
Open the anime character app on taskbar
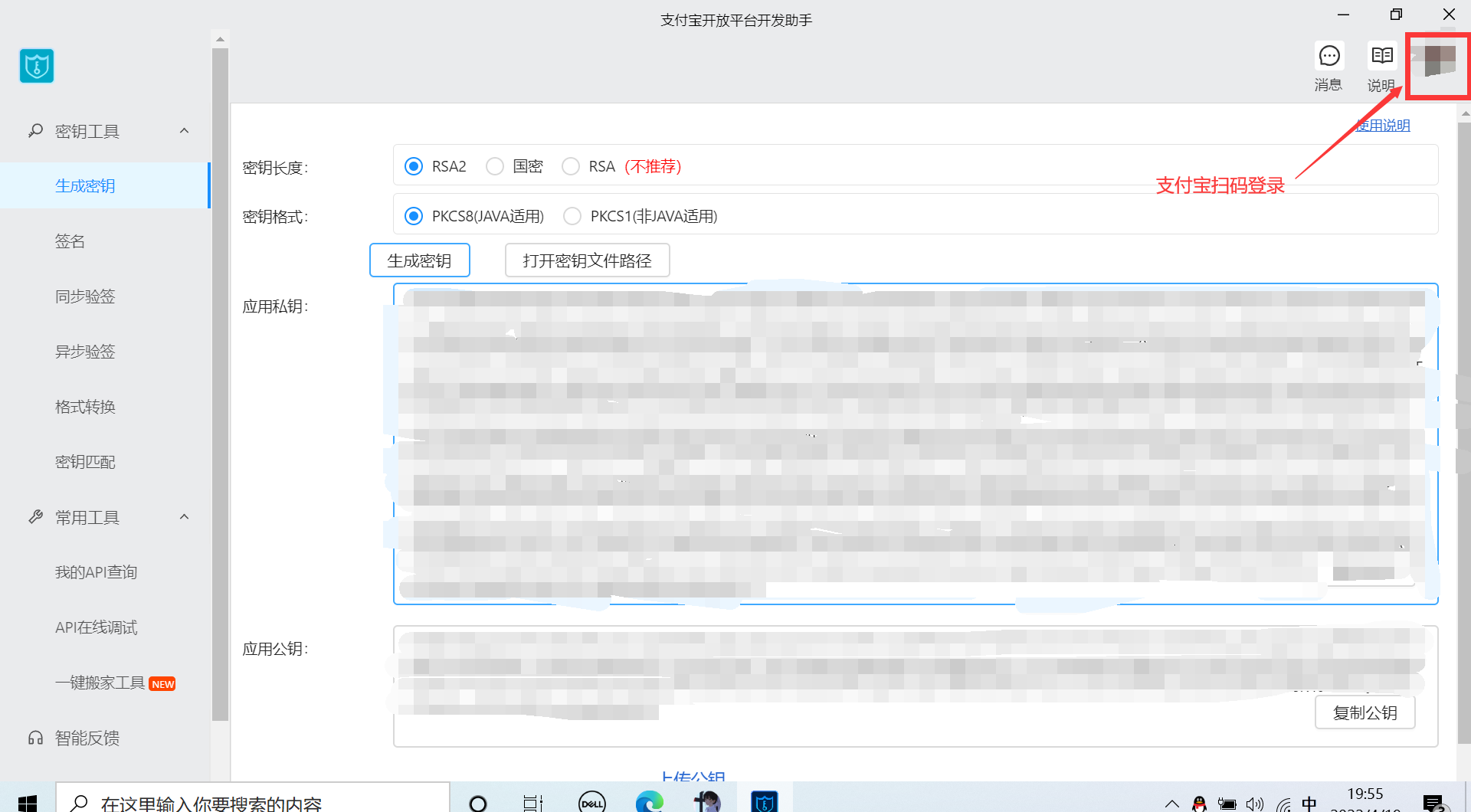point(707,802)
